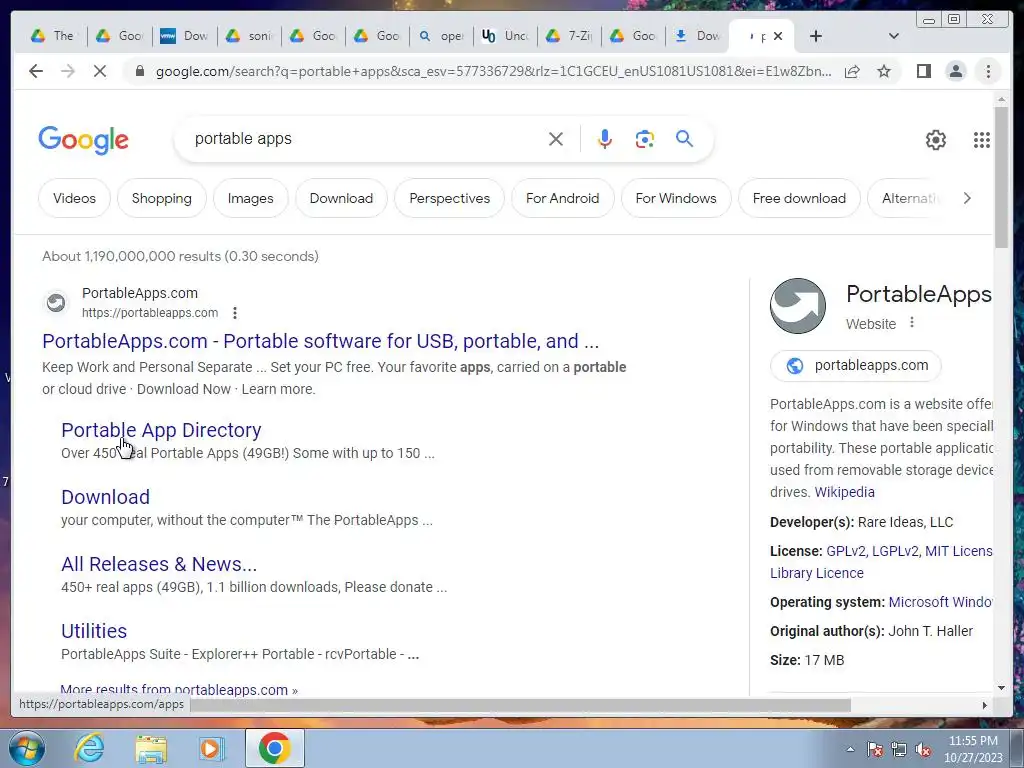1024x768 pixels.
Task: Open the Microsoft Windows OS link
Action: 940,602
